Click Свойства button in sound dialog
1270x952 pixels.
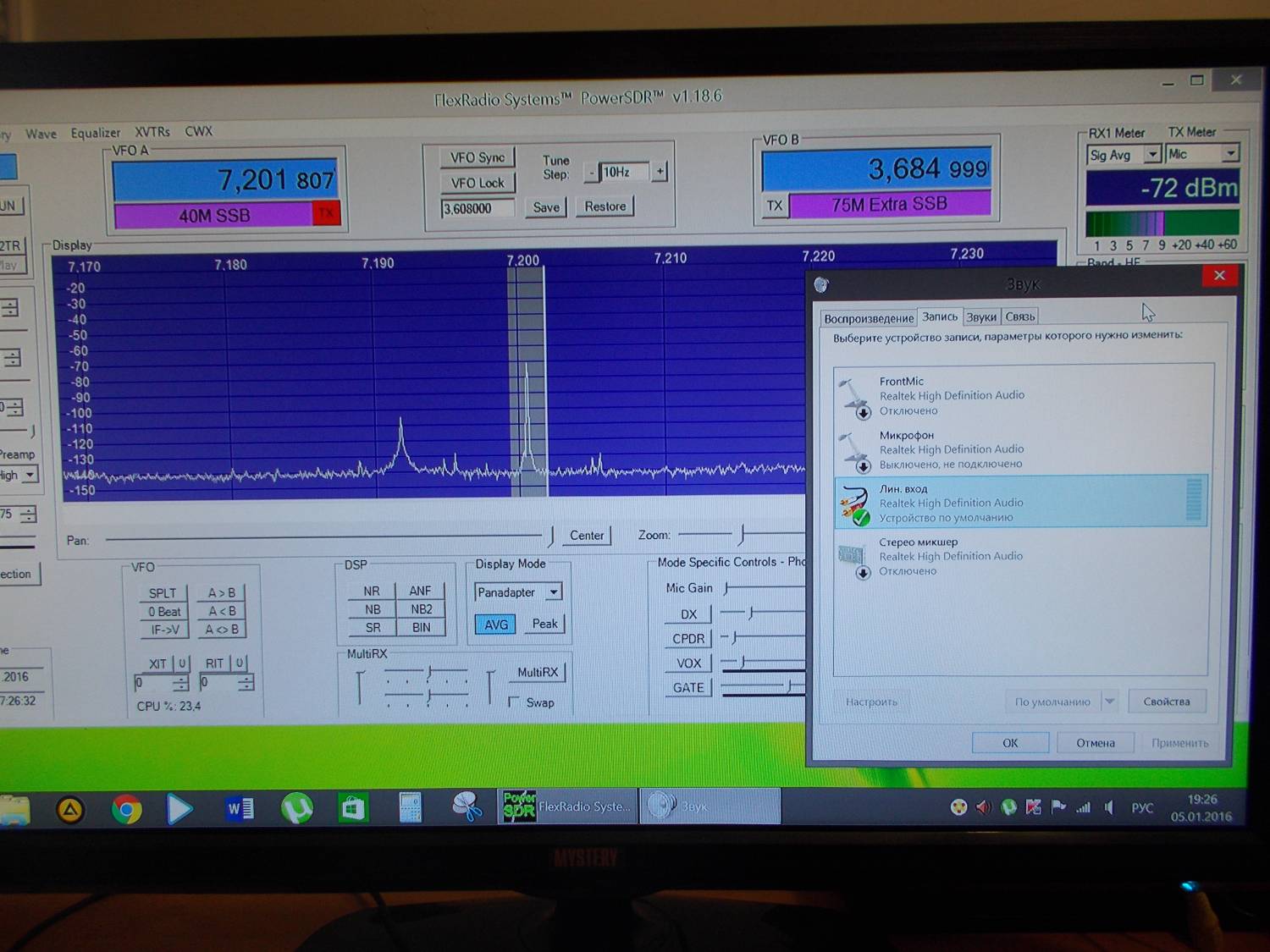(1167, 702)
